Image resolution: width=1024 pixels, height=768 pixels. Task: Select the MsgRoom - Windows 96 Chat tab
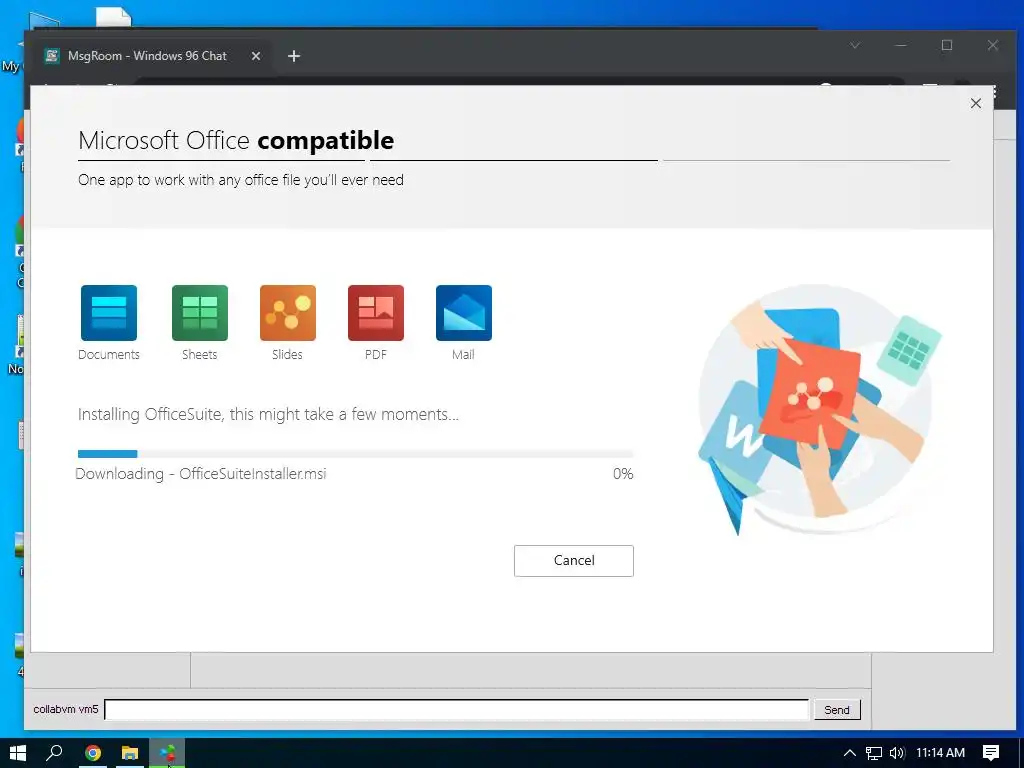pos(148,56)
